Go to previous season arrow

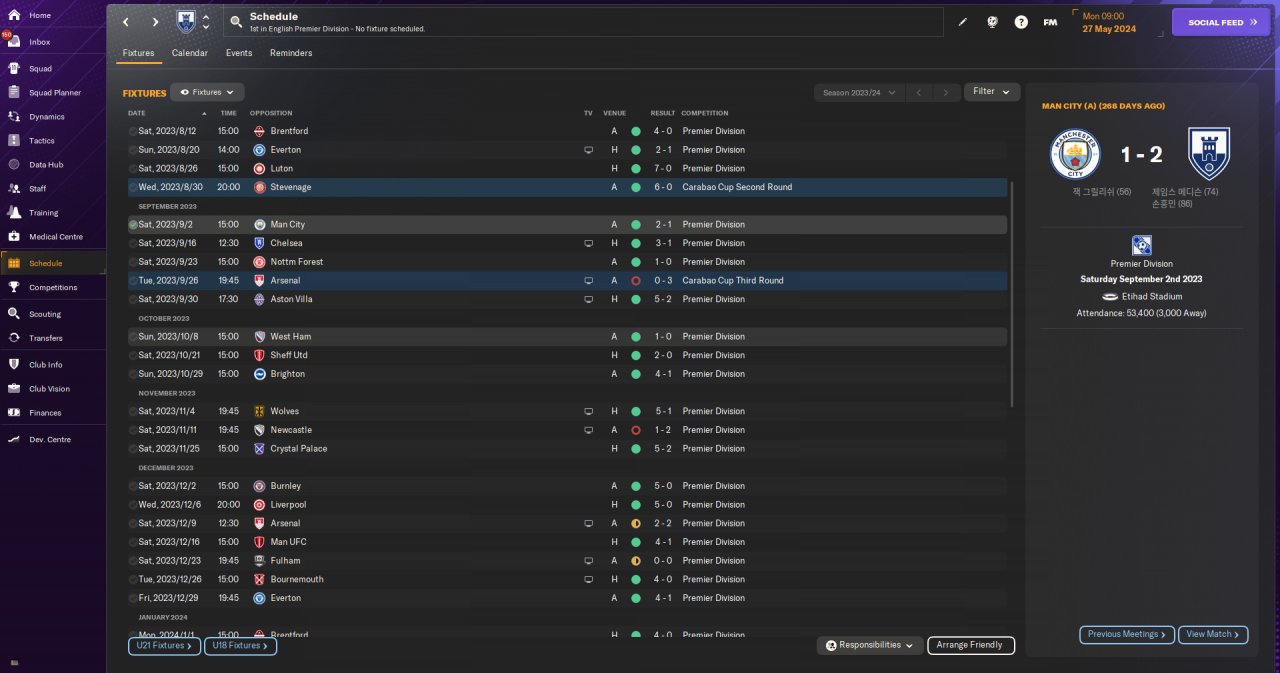919,92
